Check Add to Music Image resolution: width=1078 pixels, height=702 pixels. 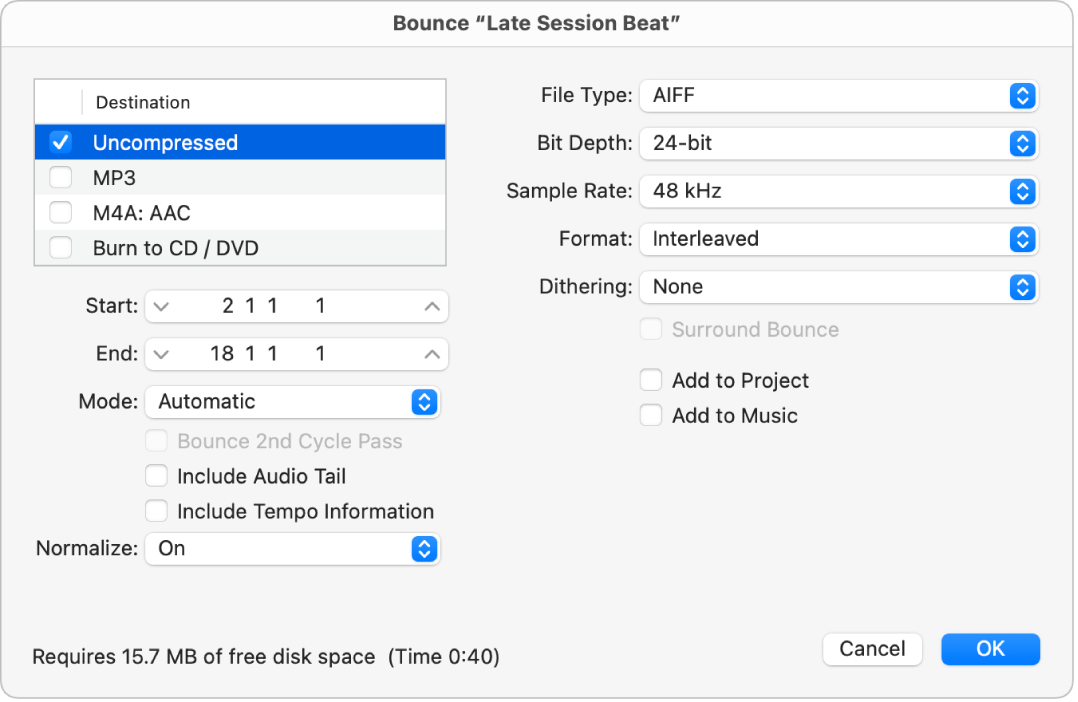coord(651,416)
